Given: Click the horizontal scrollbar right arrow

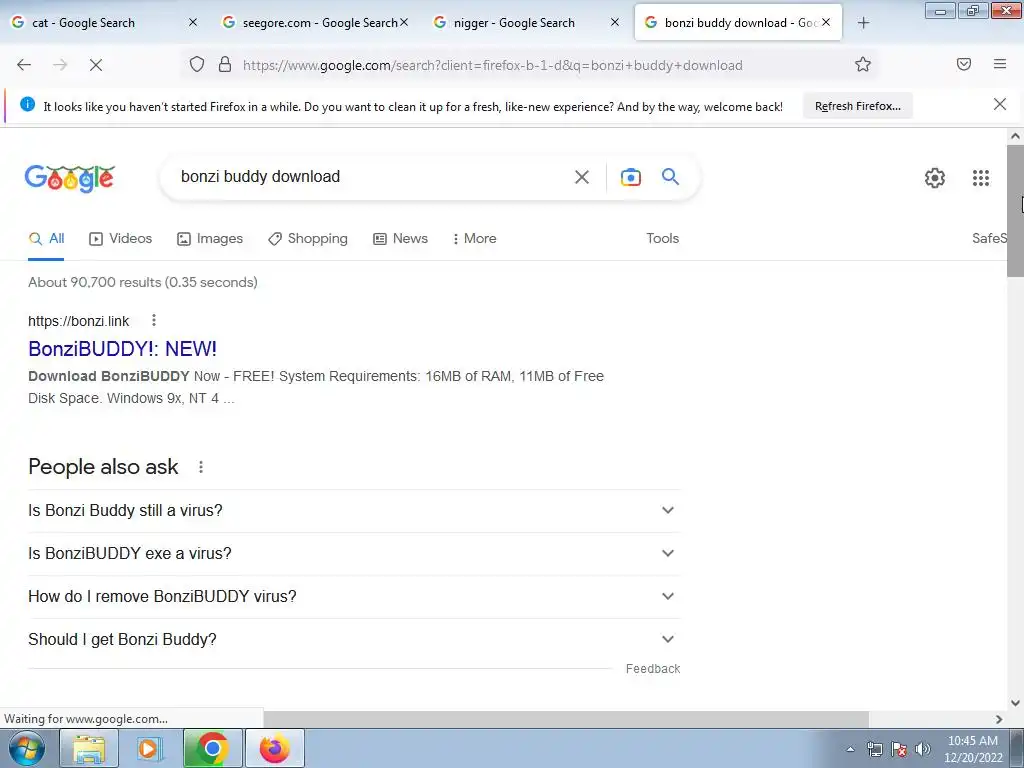Looking at the screenshot, I should click(x=999, y=719).
